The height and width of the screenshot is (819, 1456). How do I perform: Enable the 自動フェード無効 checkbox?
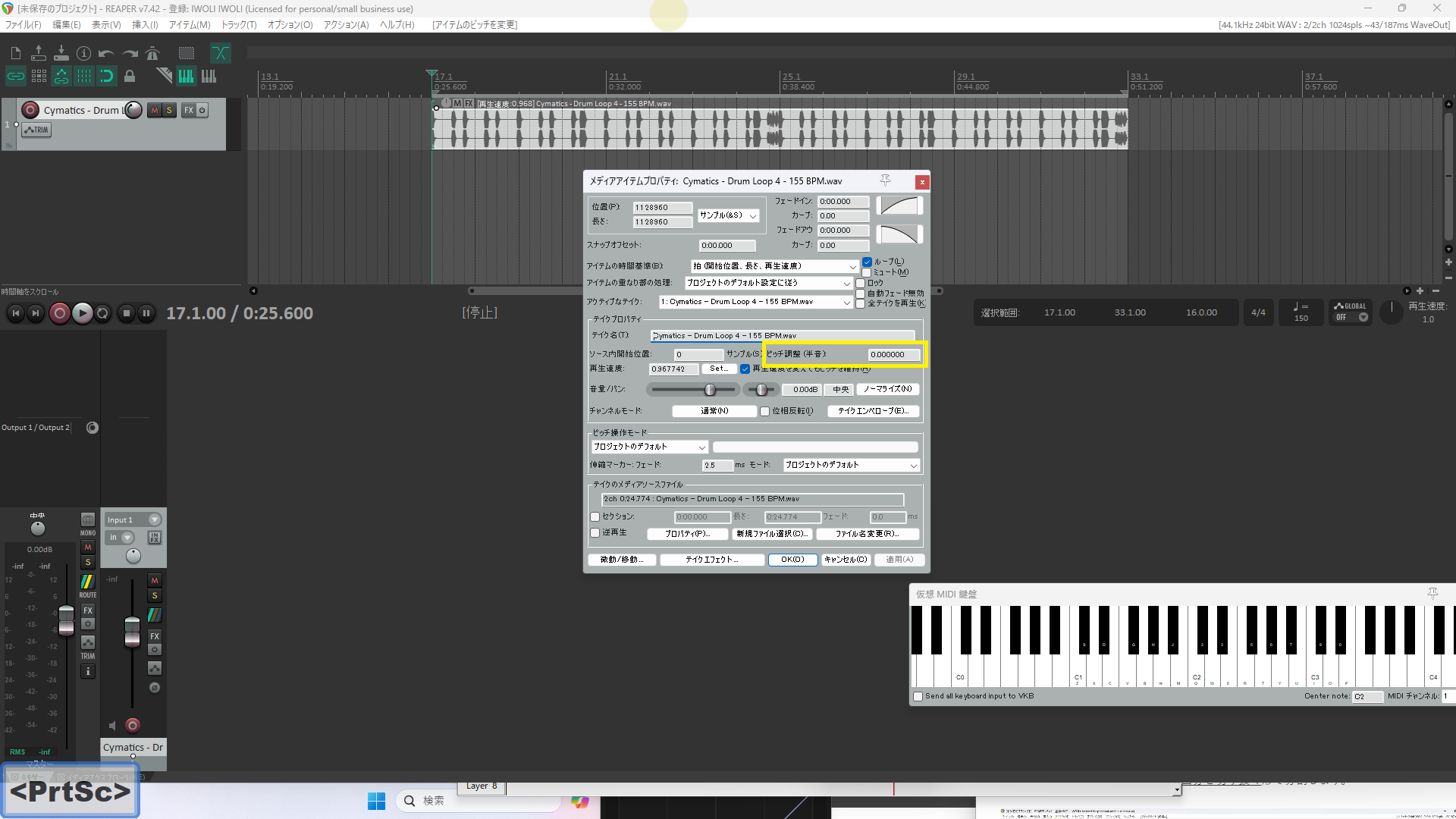pos(861,293)
